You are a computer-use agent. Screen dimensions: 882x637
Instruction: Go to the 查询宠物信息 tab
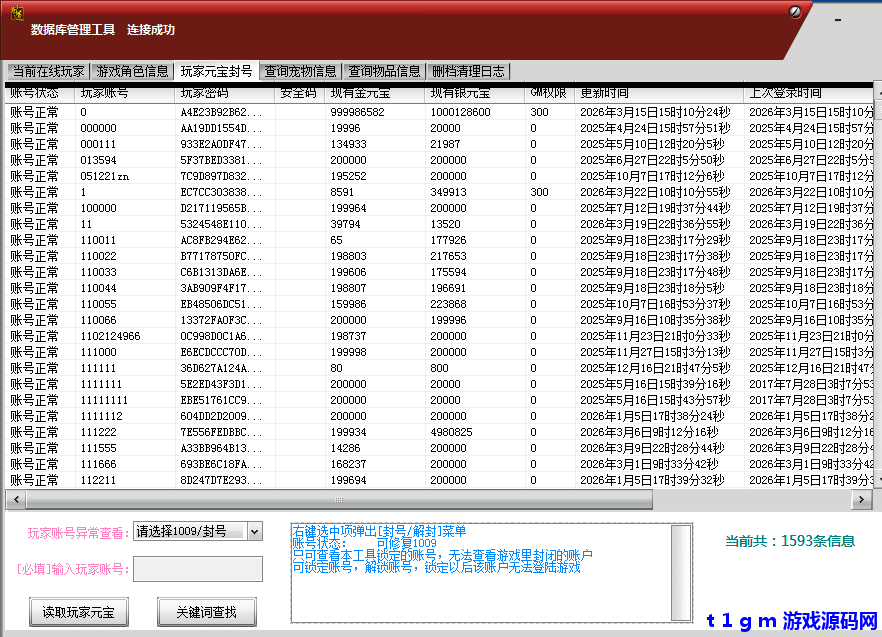point(300,71)
